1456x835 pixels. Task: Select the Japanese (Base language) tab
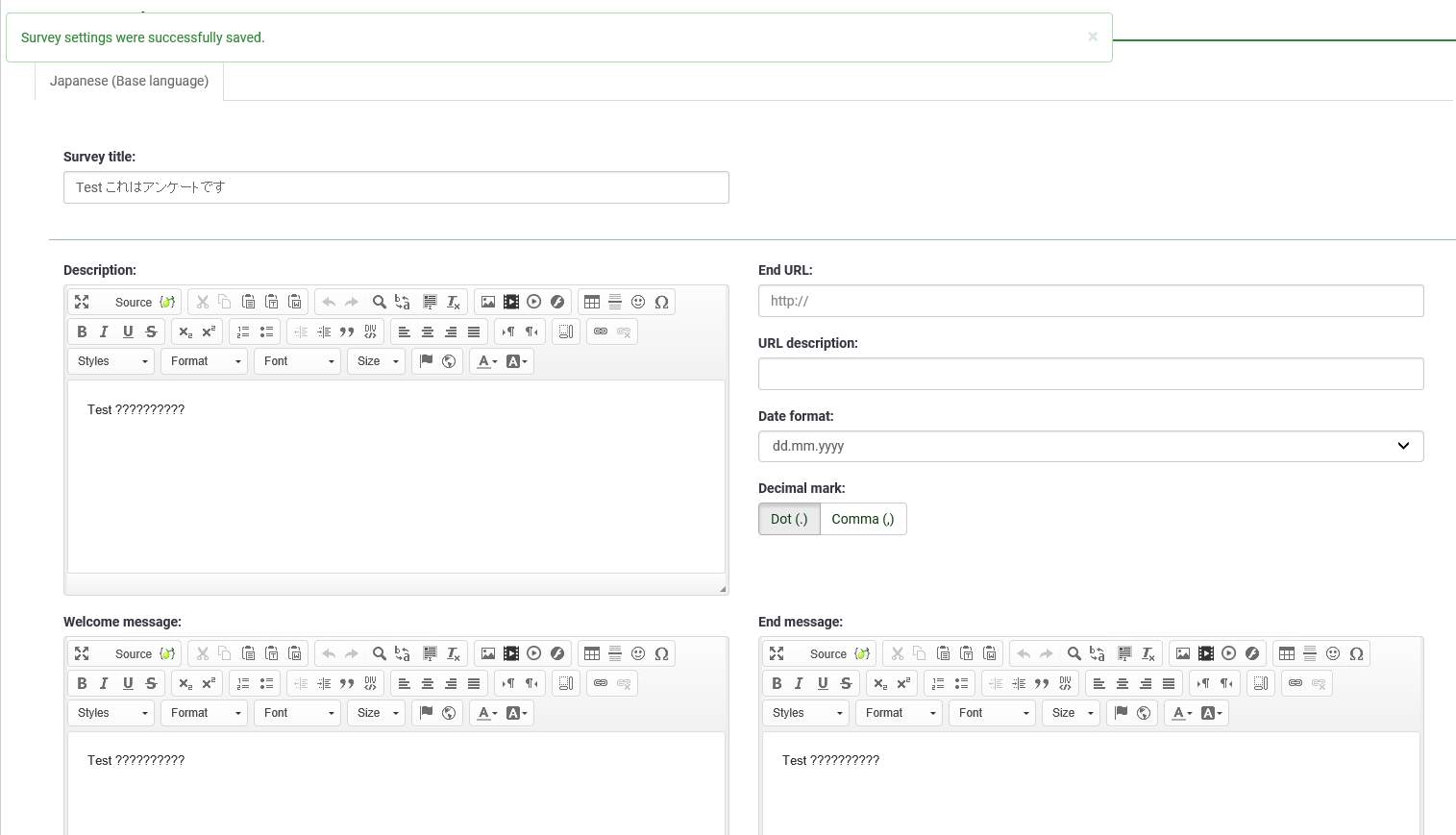[129, 81]
